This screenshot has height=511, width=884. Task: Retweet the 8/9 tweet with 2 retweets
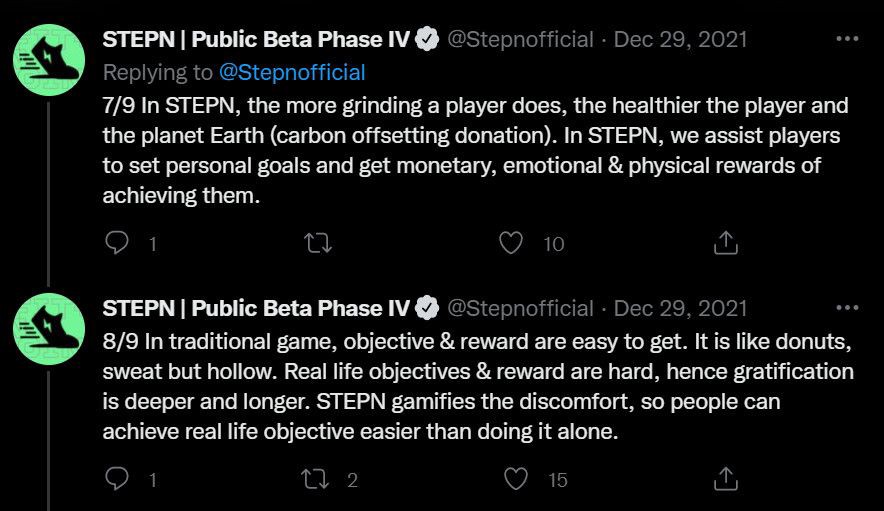(x=317, y=480)
